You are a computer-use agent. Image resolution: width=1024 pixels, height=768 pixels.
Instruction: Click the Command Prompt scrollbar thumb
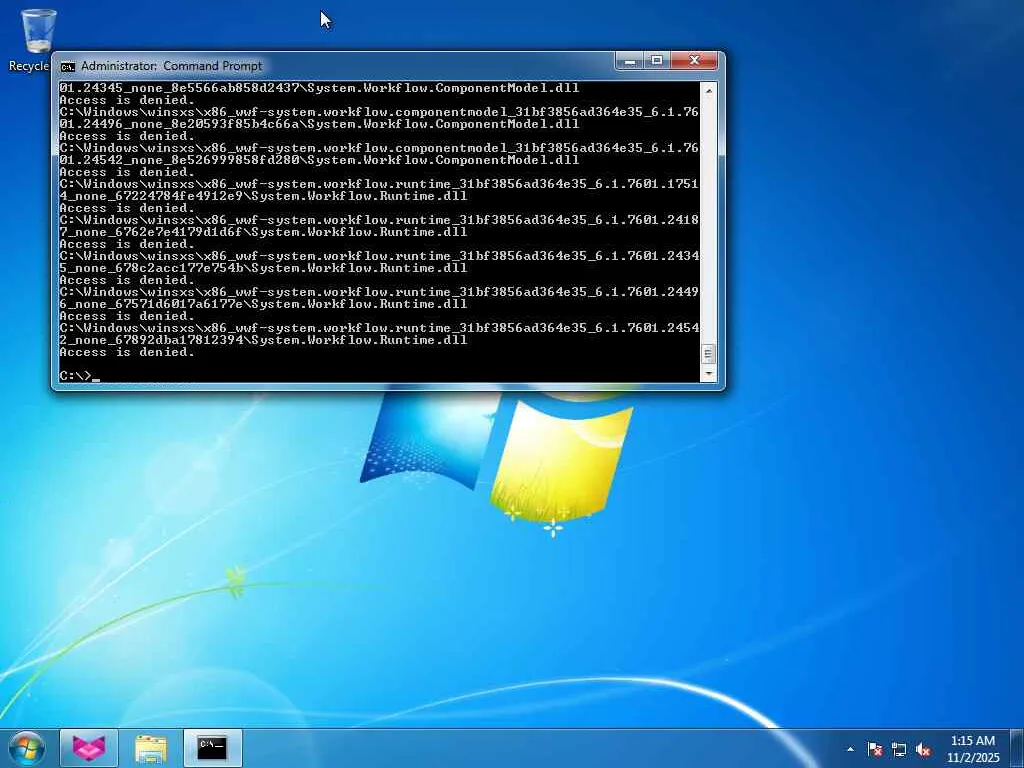tap(709, 354)
